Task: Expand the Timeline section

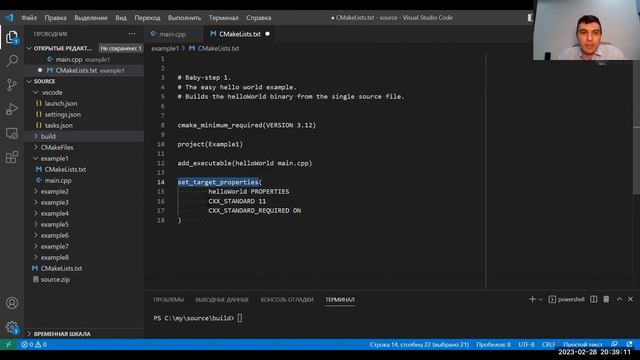Action: tap(29, 333)
